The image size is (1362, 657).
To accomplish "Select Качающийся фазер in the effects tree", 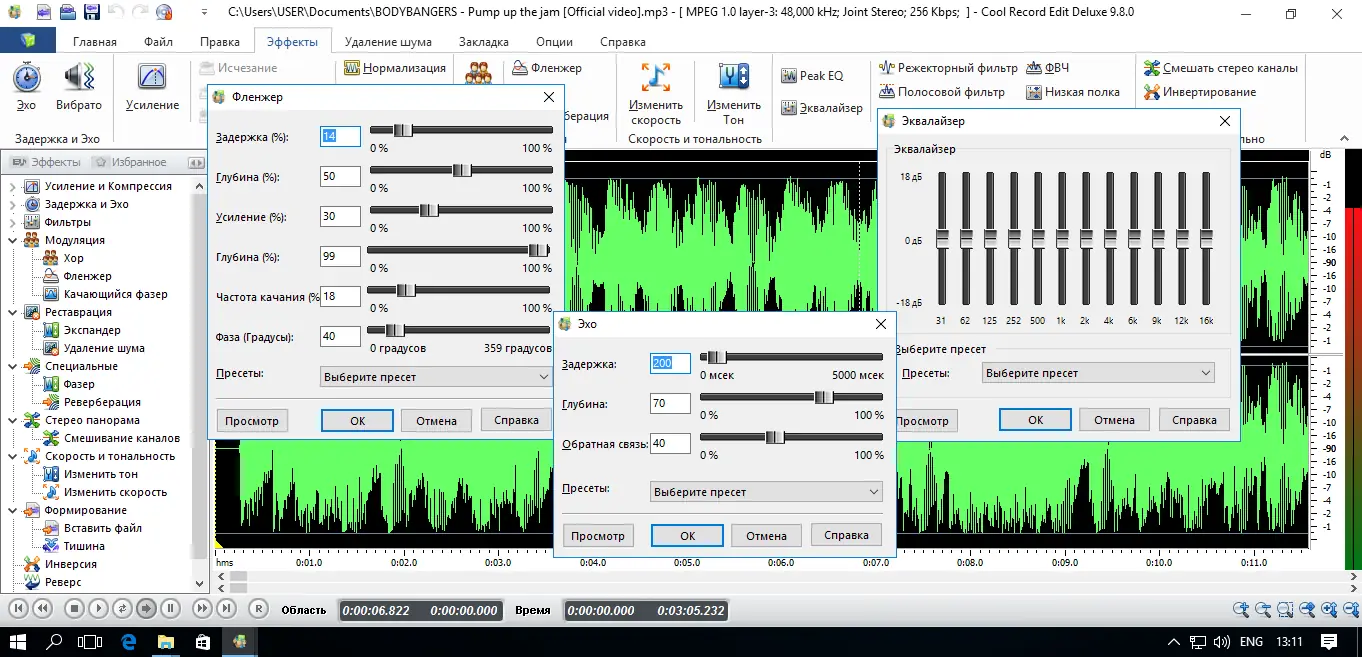I will pyautogui.click(x=116, y=294).
